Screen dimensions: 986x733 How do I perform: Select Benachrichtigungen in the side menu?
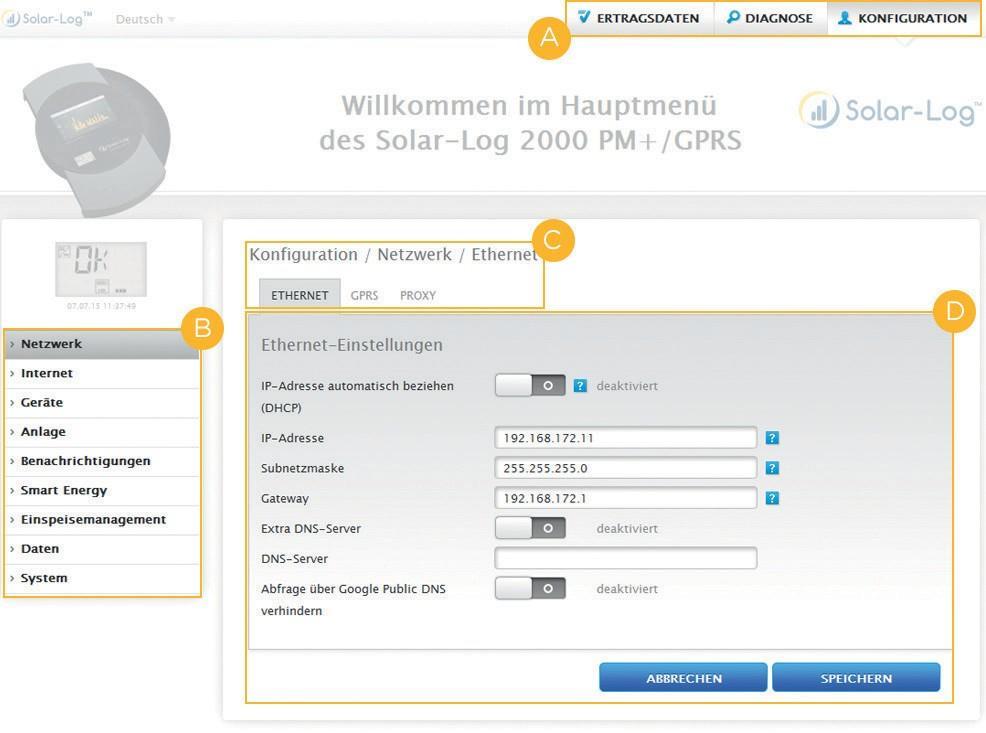coord(102,461)
